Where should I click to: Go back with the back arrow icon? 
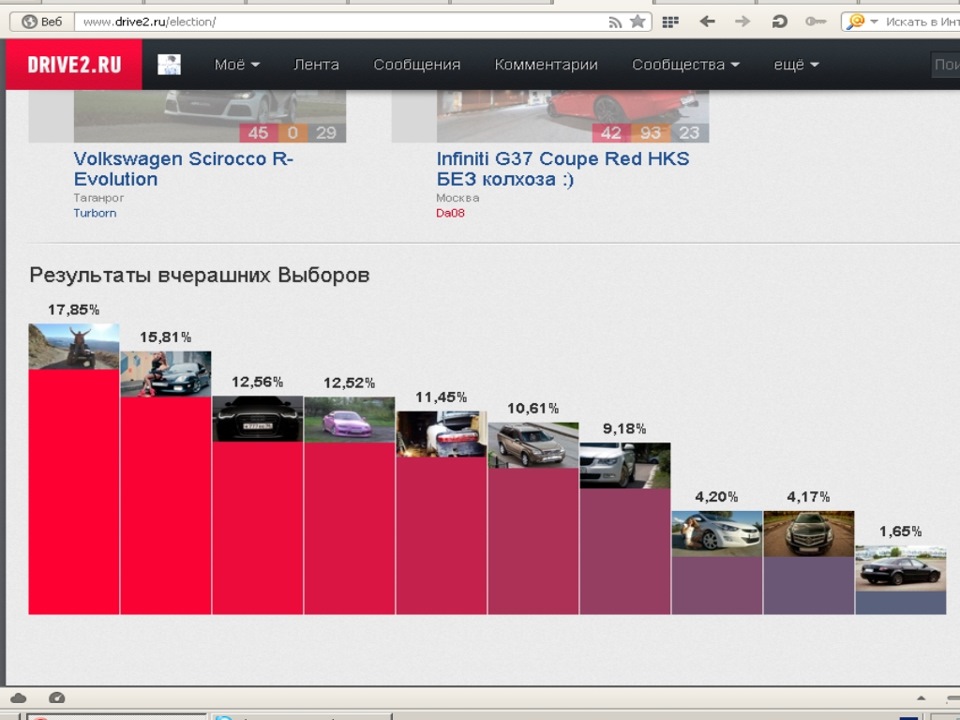[706, 21]
